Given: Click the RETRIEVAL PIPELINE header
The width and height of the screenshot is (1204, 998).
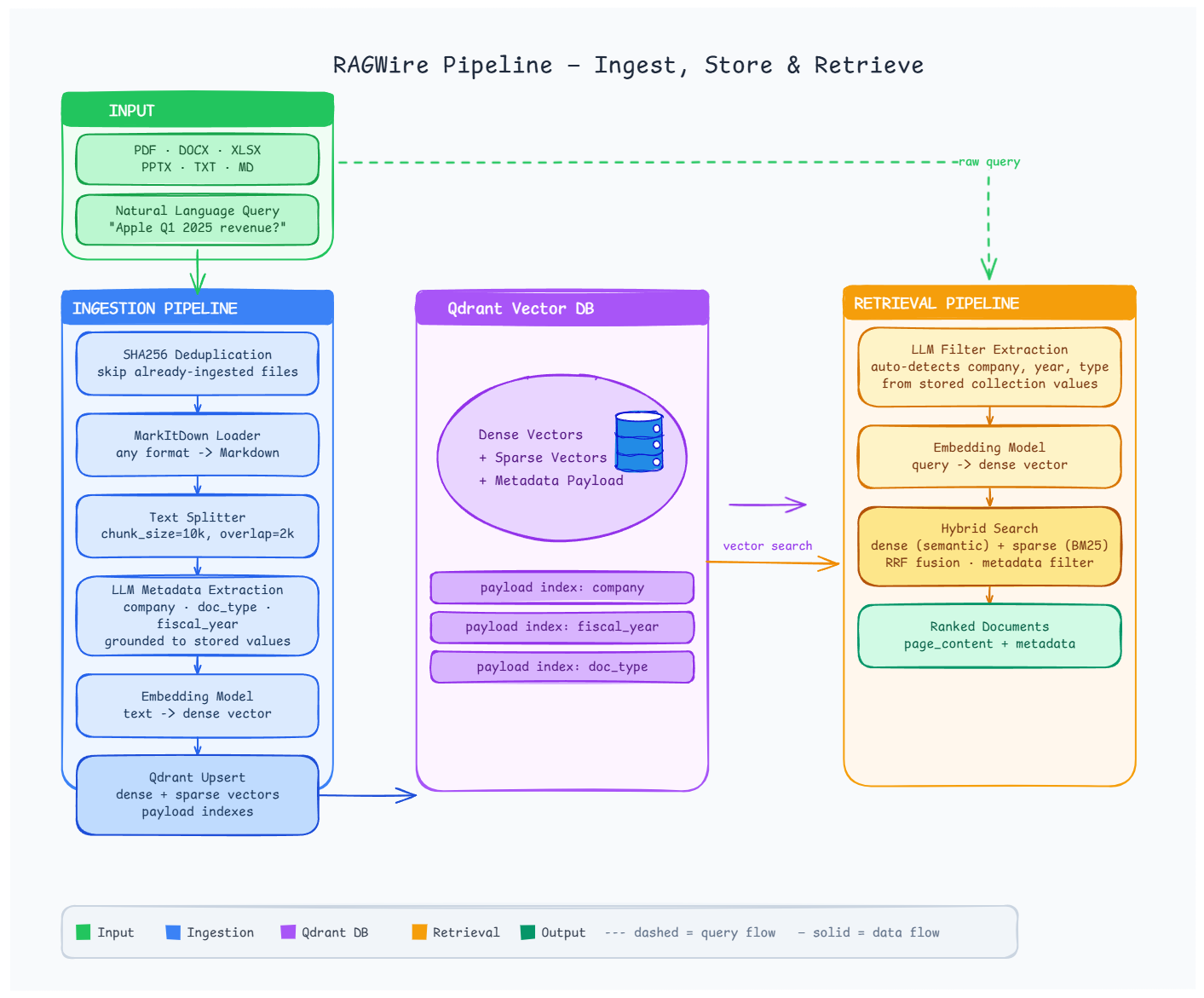Looking at the screenshot, I should click(x=989, y=303).
